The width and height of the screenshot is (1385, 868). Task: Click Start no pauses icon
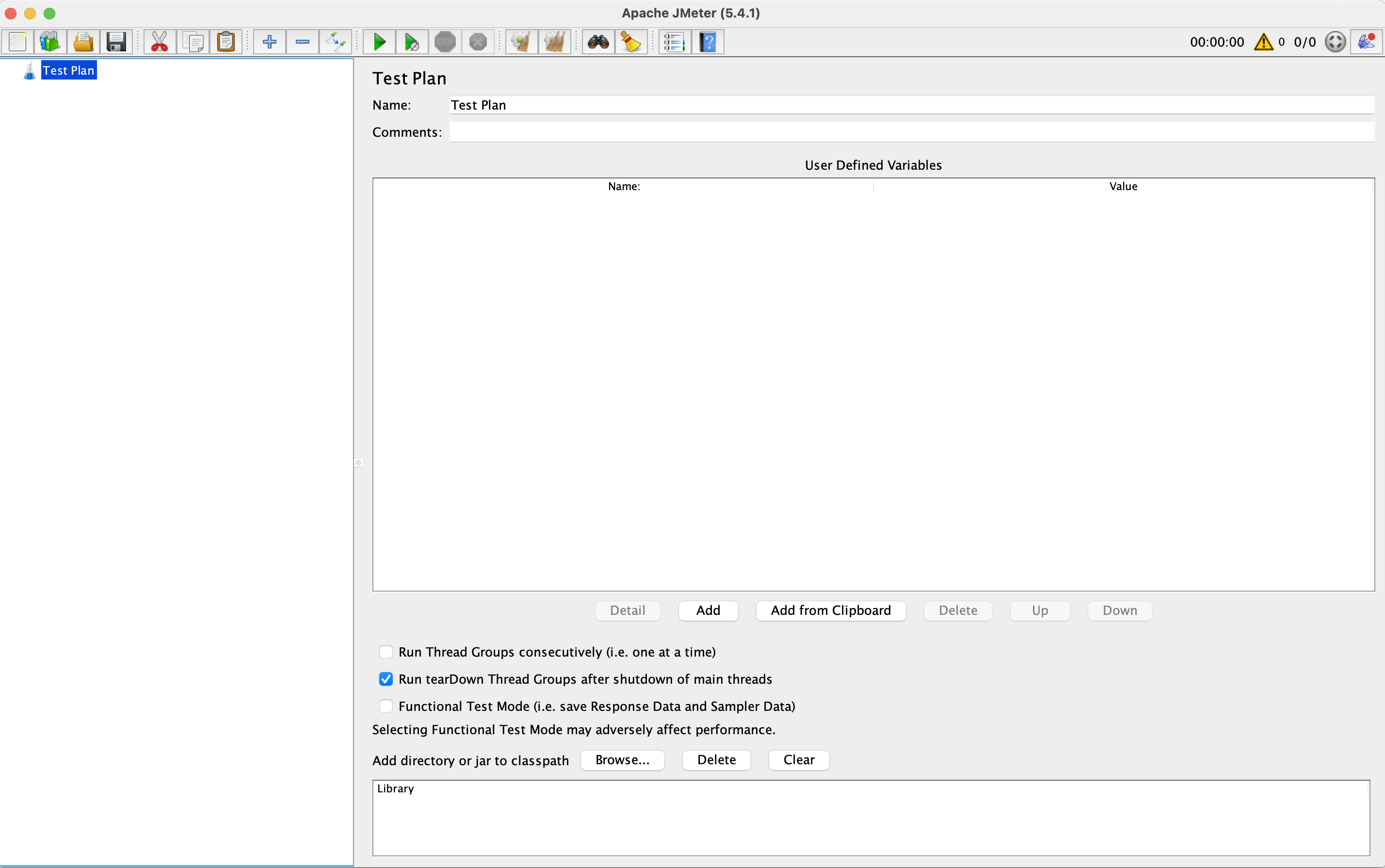click(412, 42)
